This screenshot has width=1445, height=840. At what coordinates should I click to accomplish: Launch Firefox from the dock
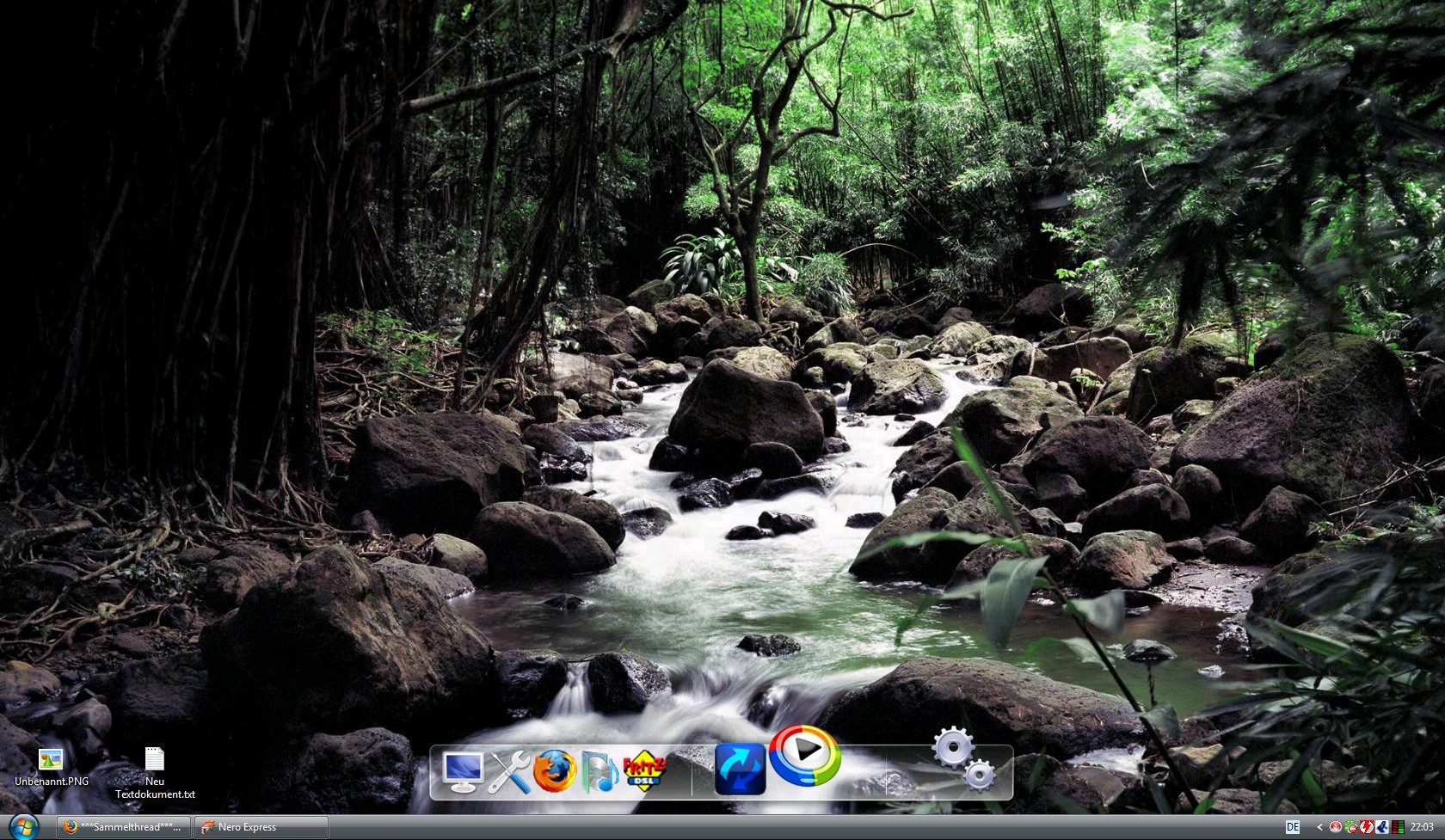point(555,770)
